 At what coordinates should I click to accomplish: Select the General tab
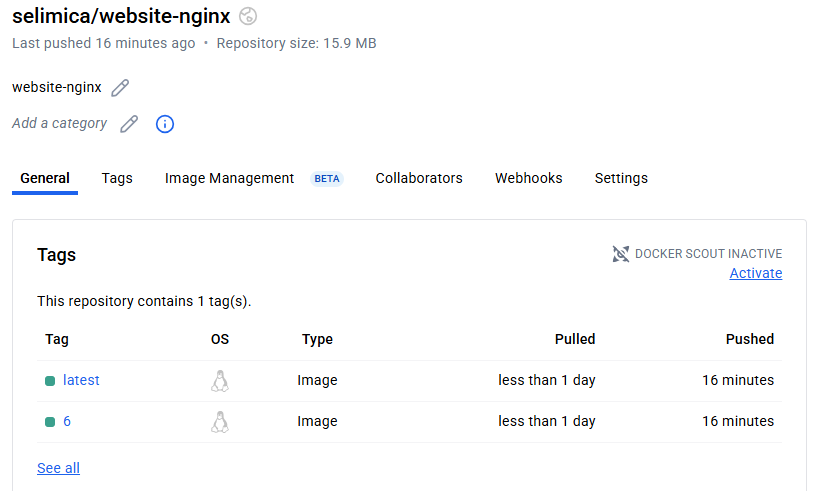(45, 178)
